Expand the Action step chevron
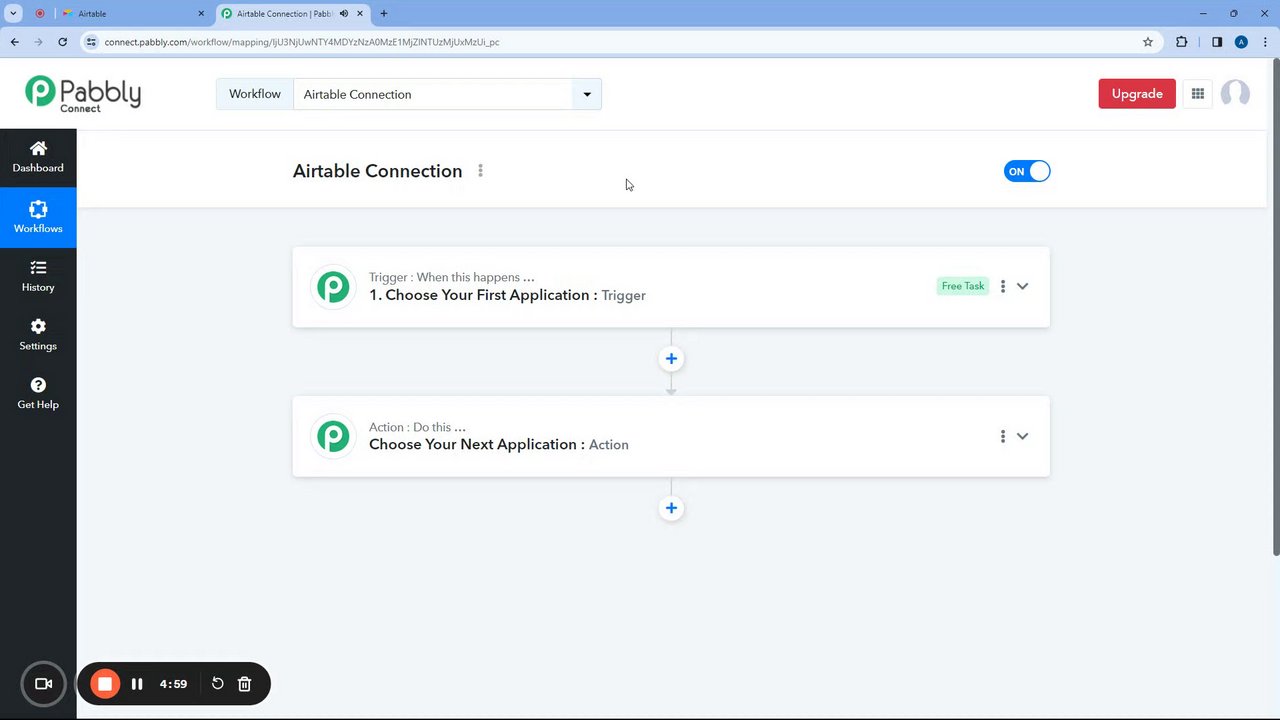The width and height of the screenshot is (1280, 720). tap(1022, 436)
